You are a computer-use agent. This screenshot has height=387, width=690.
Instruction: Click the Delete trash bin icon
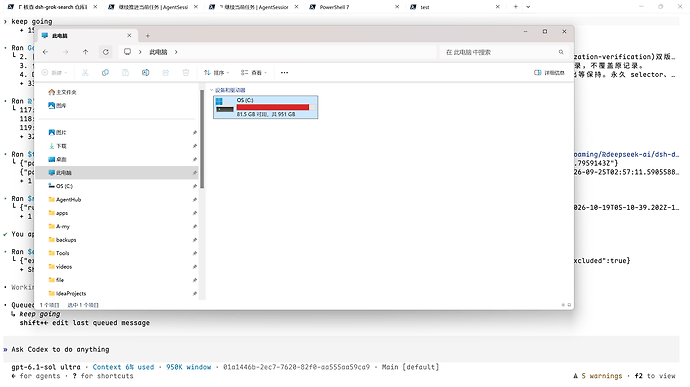[186, 73]
